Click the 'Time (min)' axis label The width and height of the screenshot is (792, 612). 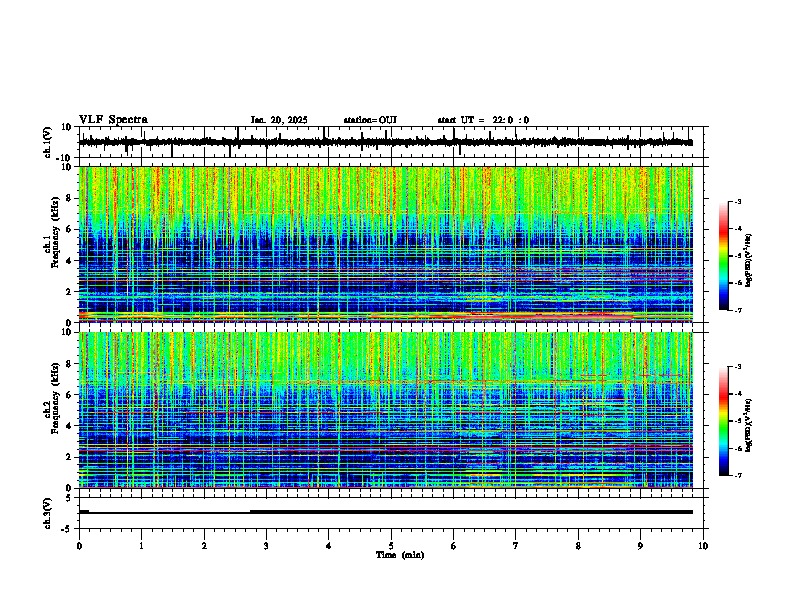tap(400, 555)
